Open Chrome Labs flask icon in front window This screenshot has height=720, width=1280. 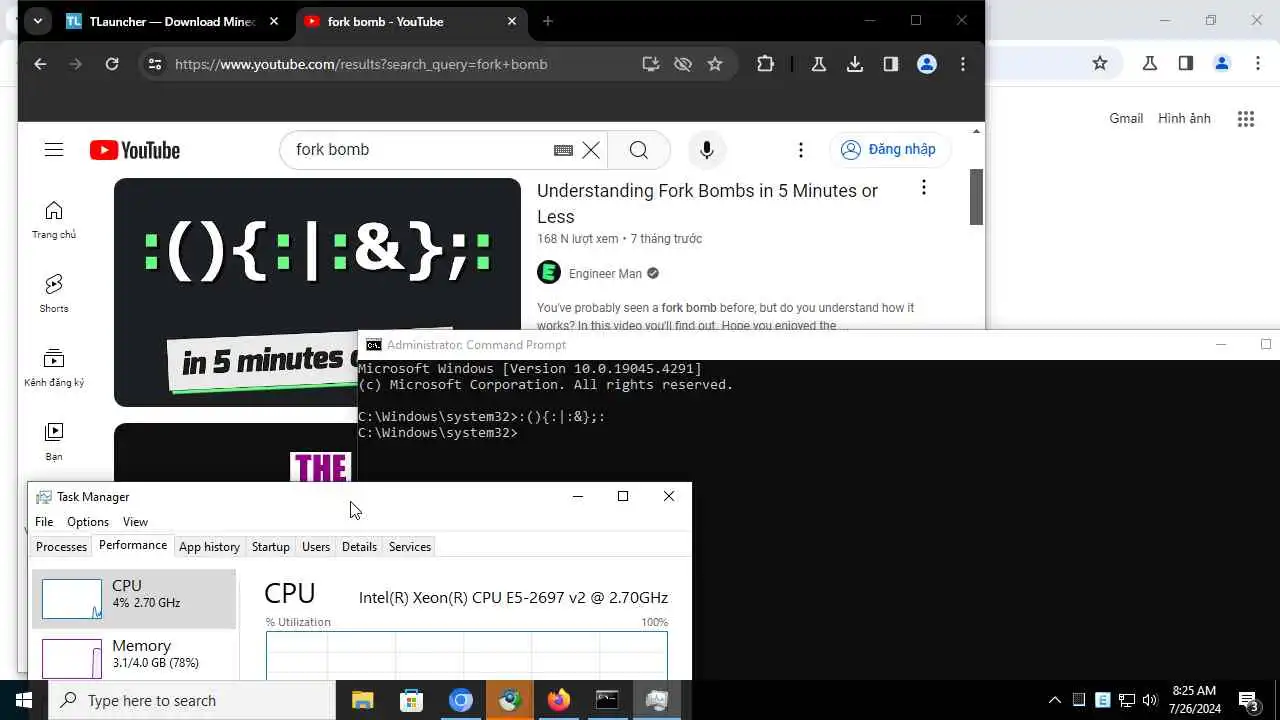click(x=819, y=64)
